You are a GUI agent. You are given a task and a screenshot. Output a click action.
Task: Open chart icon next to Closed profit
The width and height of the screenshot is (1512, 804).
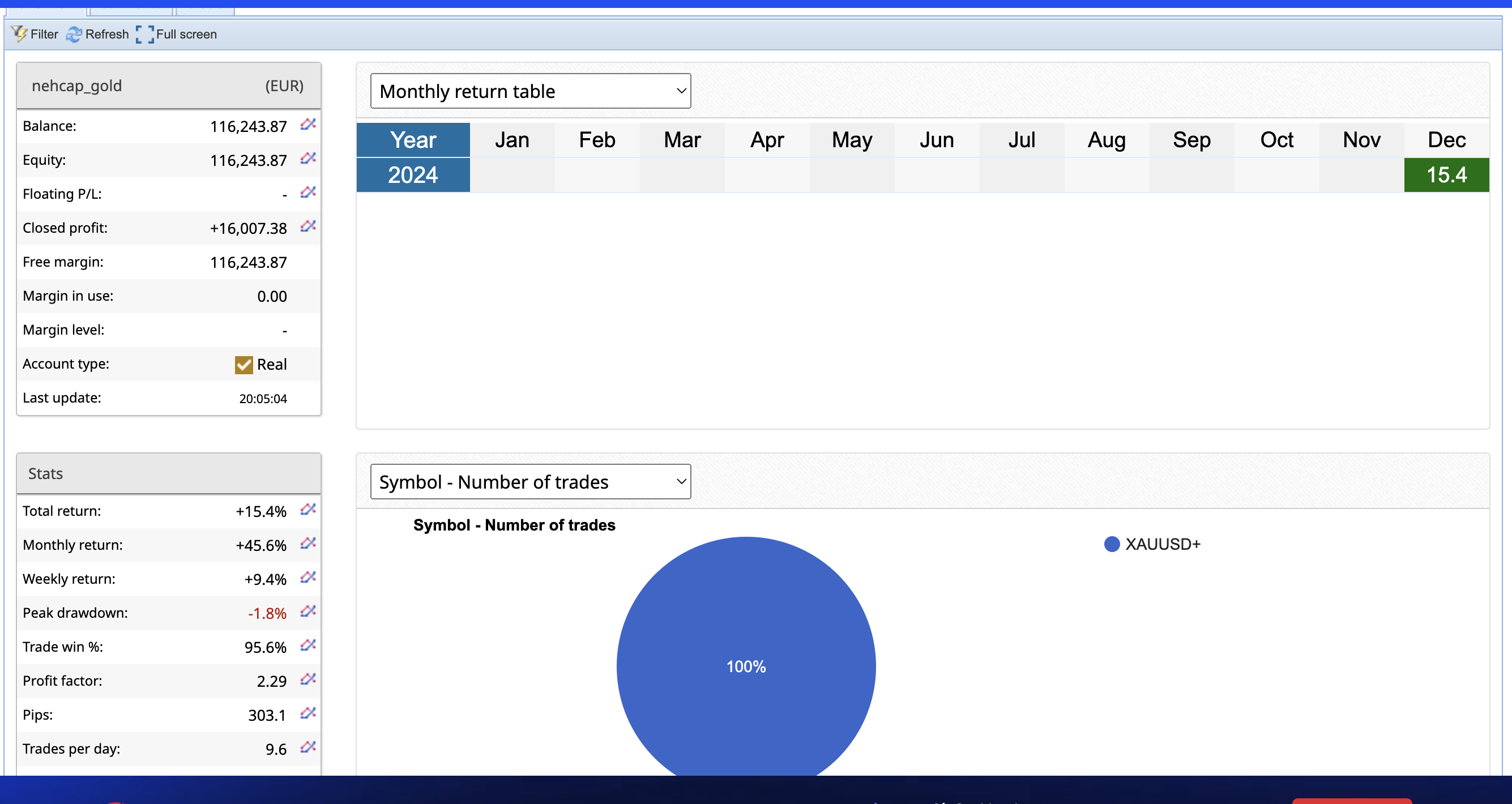(x=308, y=226)
